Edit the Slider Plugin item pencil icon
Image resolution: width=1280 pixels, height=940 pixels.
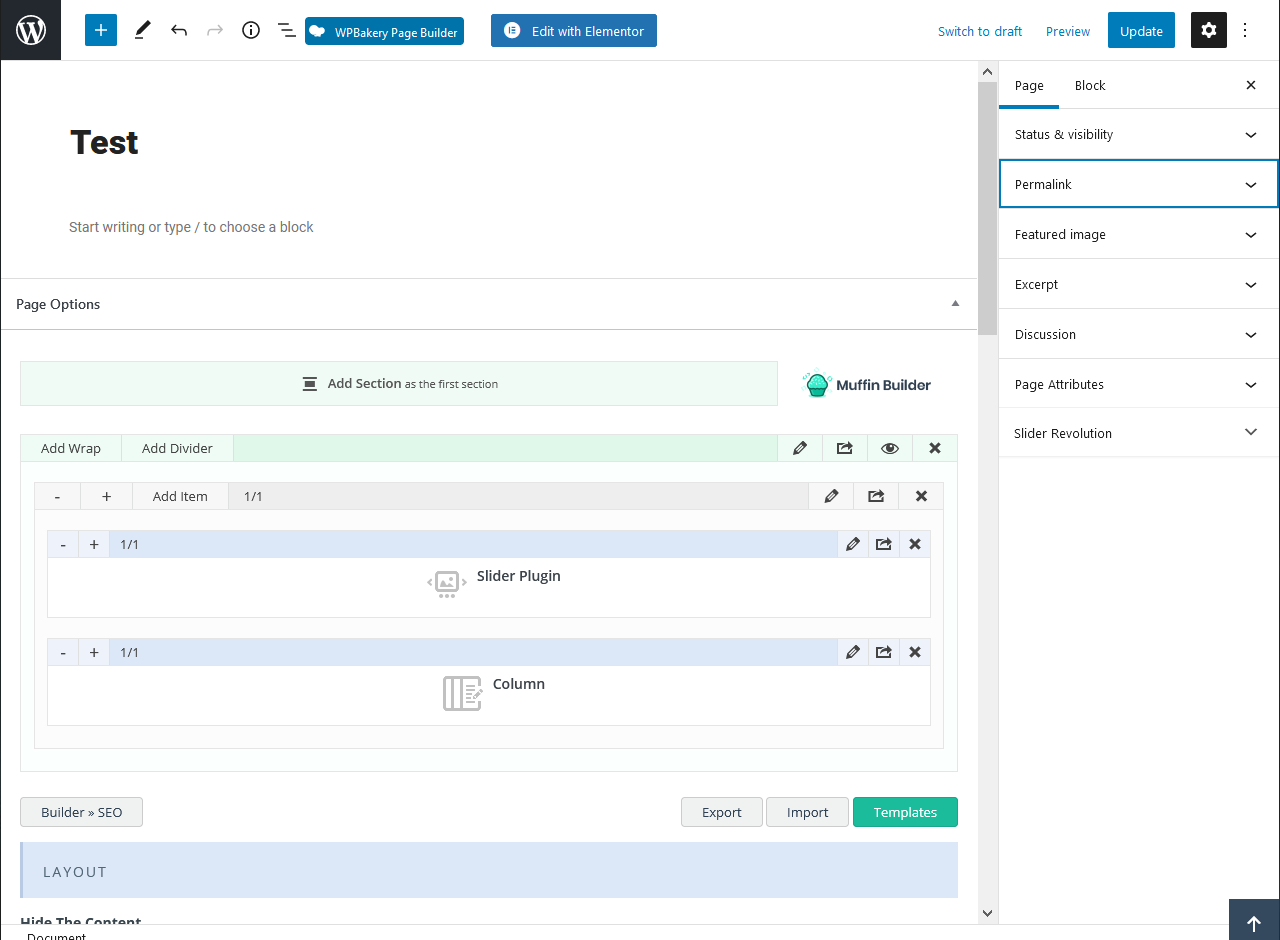click(x=853, y=544)
